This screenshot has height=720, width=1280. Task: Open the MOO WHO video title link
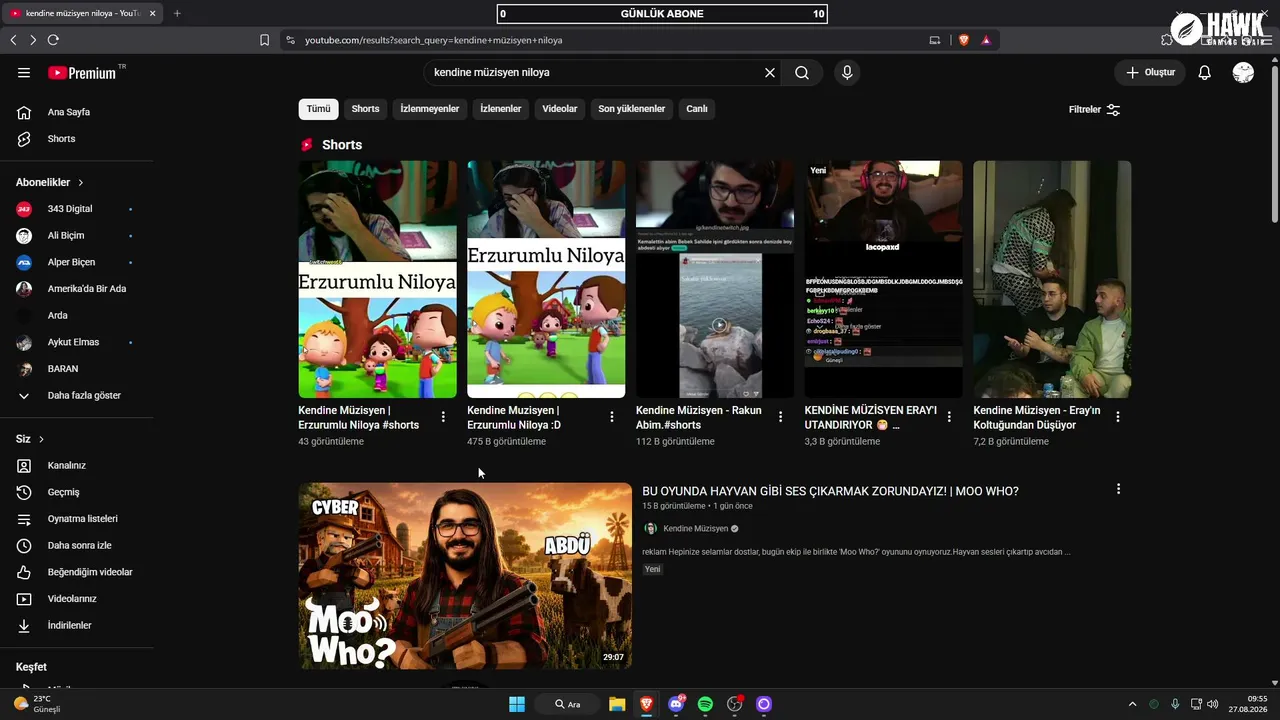tap(830, 491)
